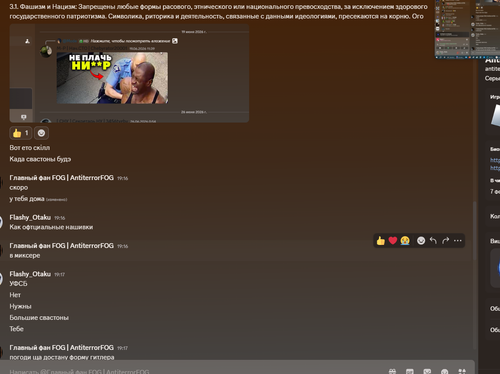500x374 pixels.
Task: Select the message "скоро"
Action: coord(19,188)
